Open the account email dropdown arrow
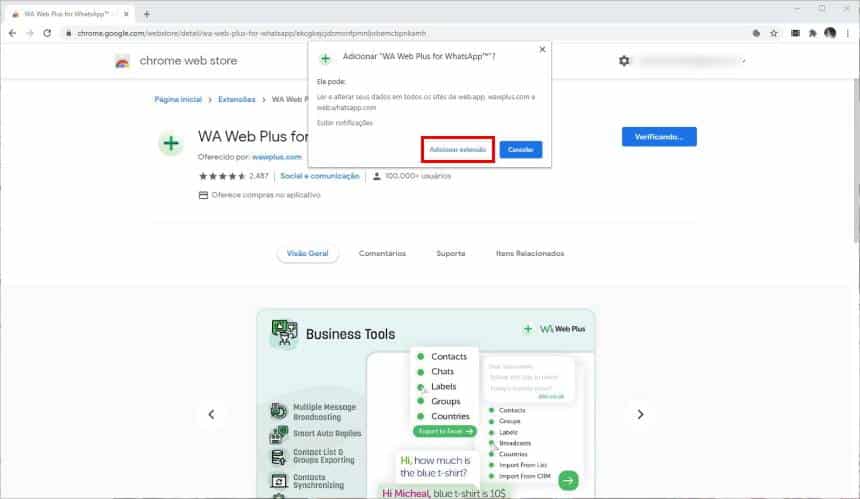 (744, 61)
